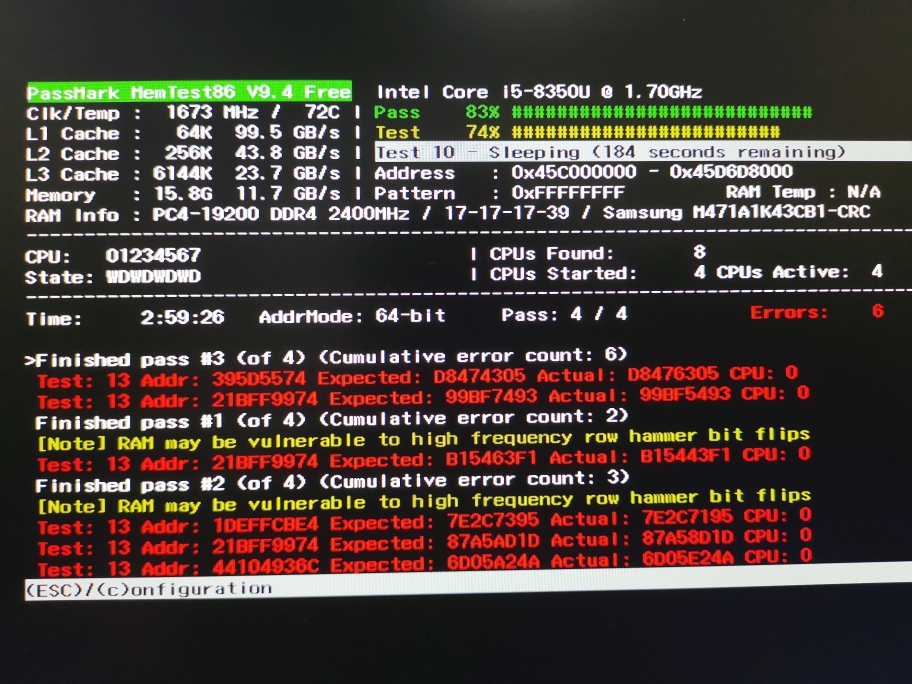
Task: Click the error line with Addr 44104936C
Action: tap(425, 562)
